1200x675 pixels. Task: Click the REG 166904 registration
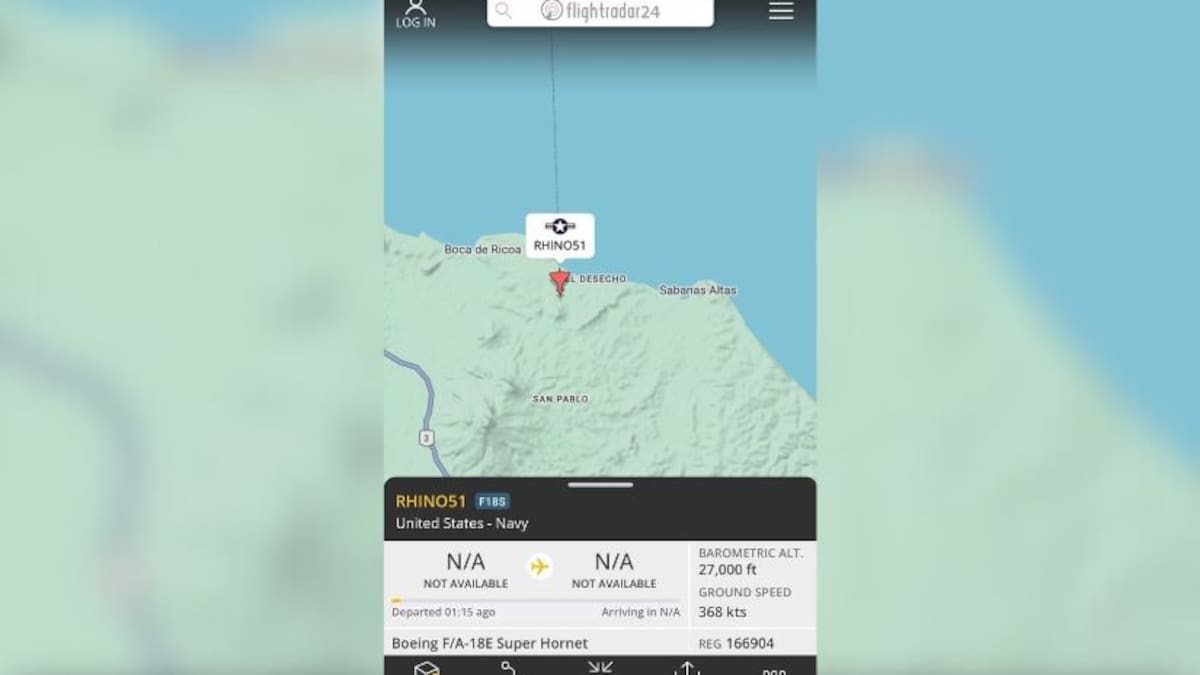click(736, 643)
